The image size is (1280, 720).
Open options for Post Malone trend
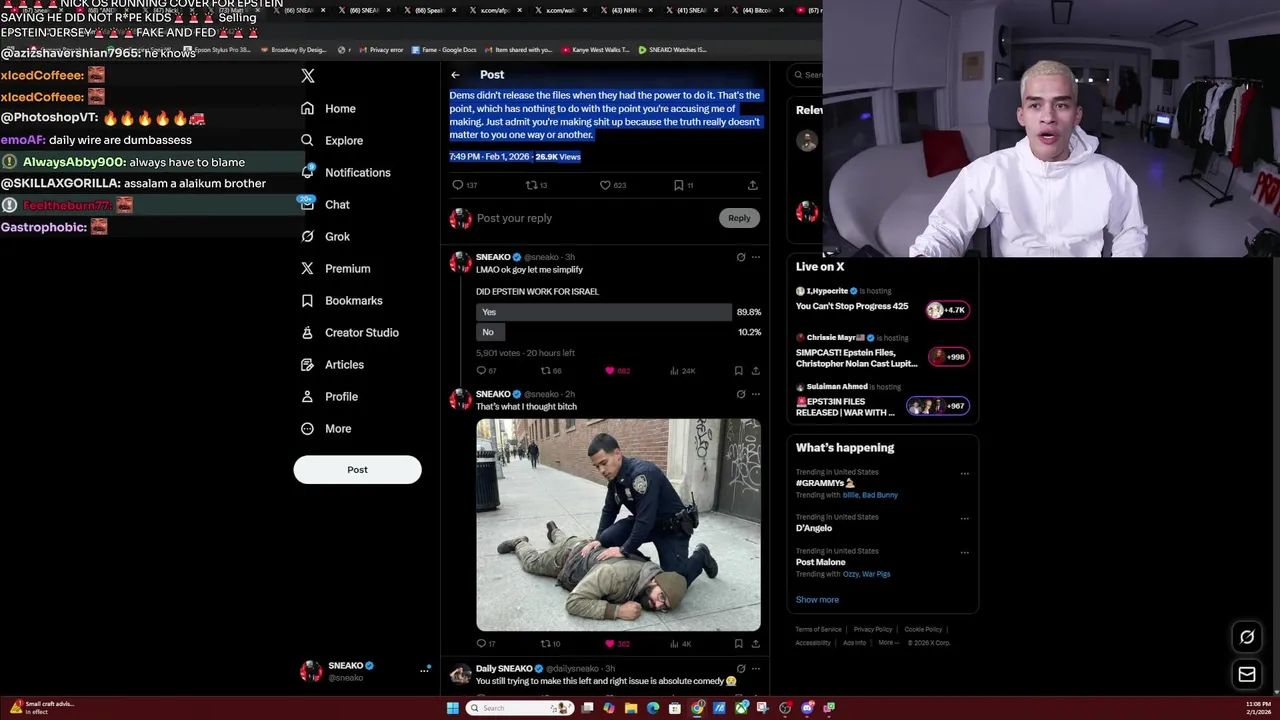[964, 553]
